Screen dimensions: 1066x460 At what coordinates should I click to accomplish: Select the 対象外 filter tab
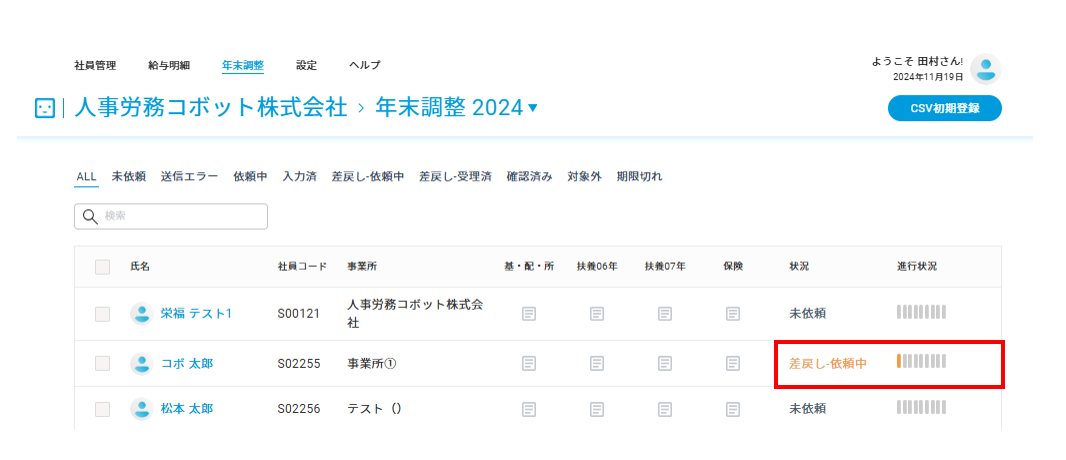[x=585, y=177]
